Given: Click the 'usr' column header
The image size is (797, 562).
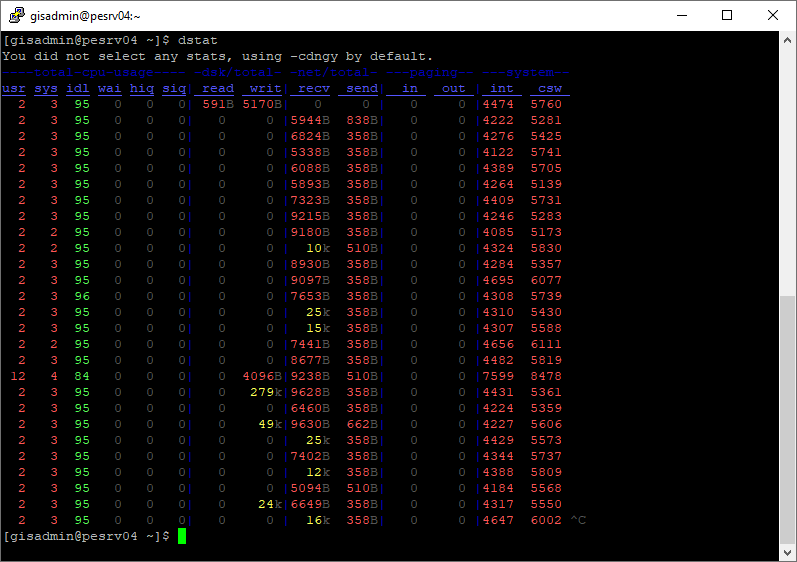Looking at the screenshot, I should [x=14, y=88].
